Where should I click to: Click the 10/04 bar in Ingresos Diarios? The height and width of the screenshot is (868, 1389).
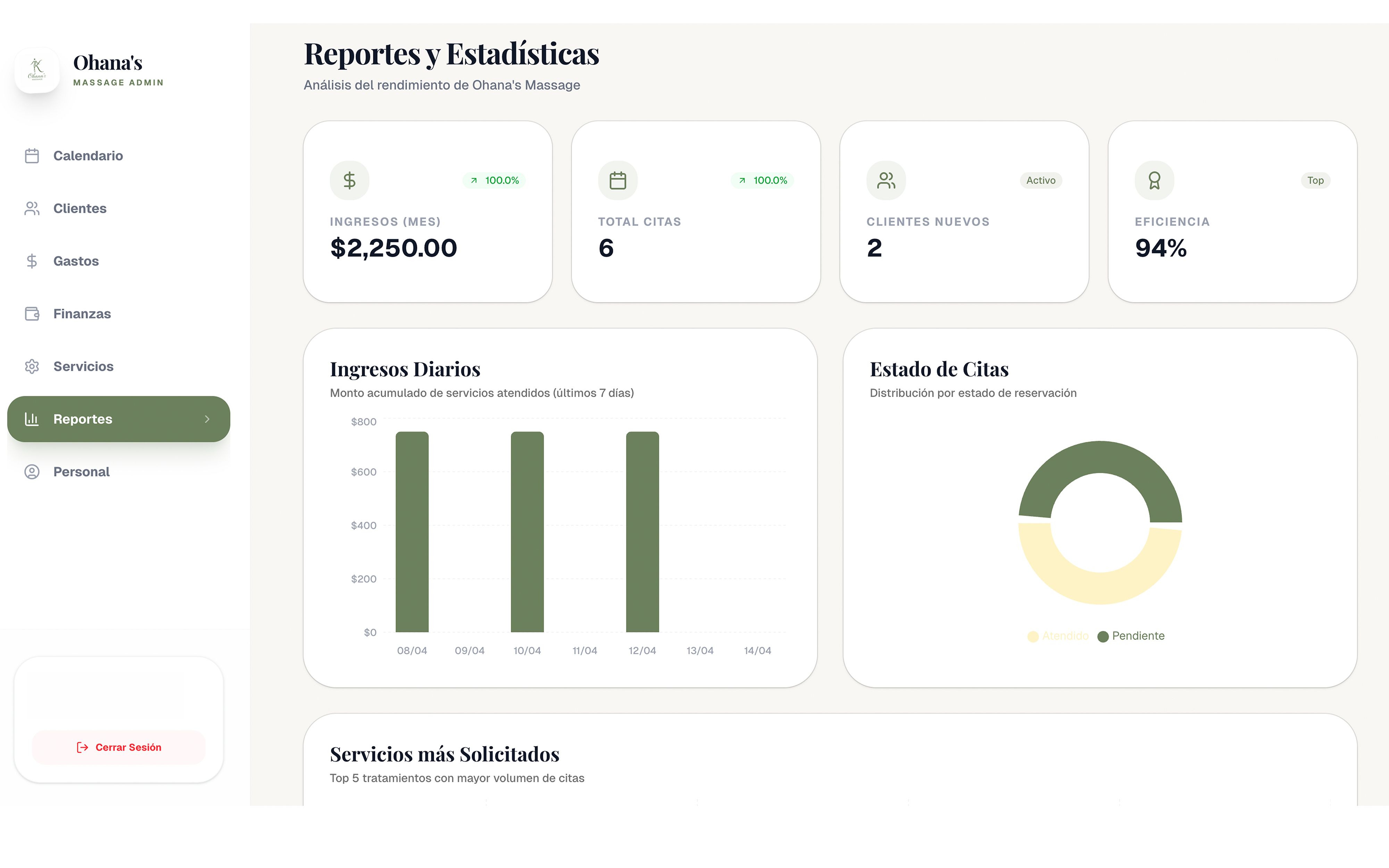pos(527,532)
